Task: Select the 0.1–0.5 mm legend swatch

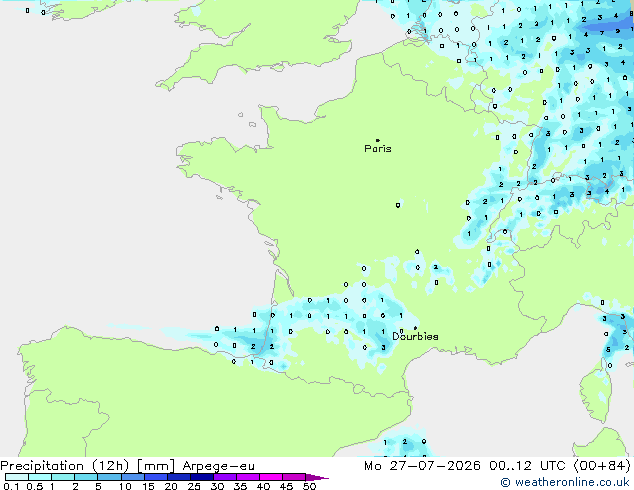Action: 17,477
